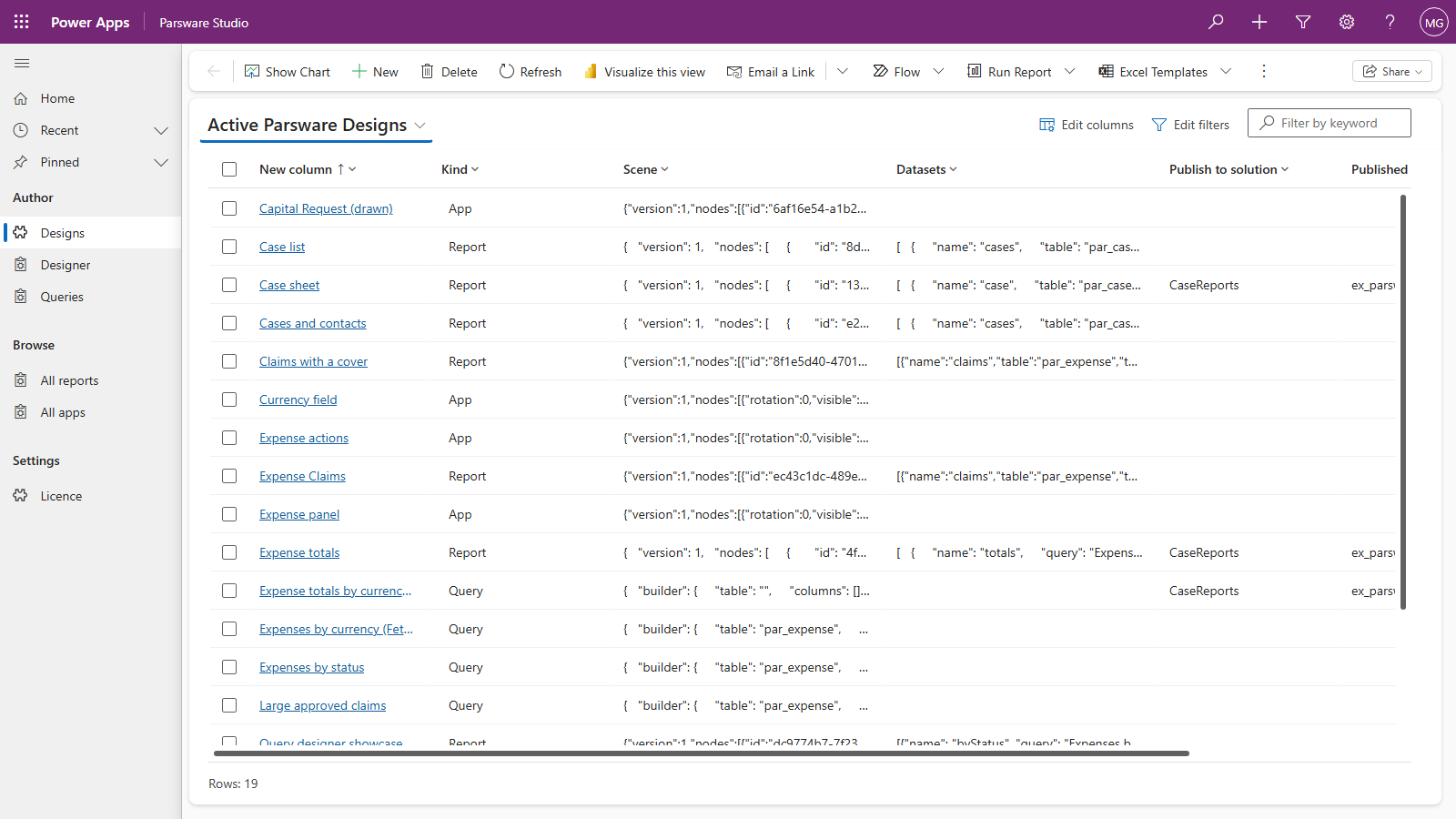
Task: Click Edit filters
Action: (1190, 125)
